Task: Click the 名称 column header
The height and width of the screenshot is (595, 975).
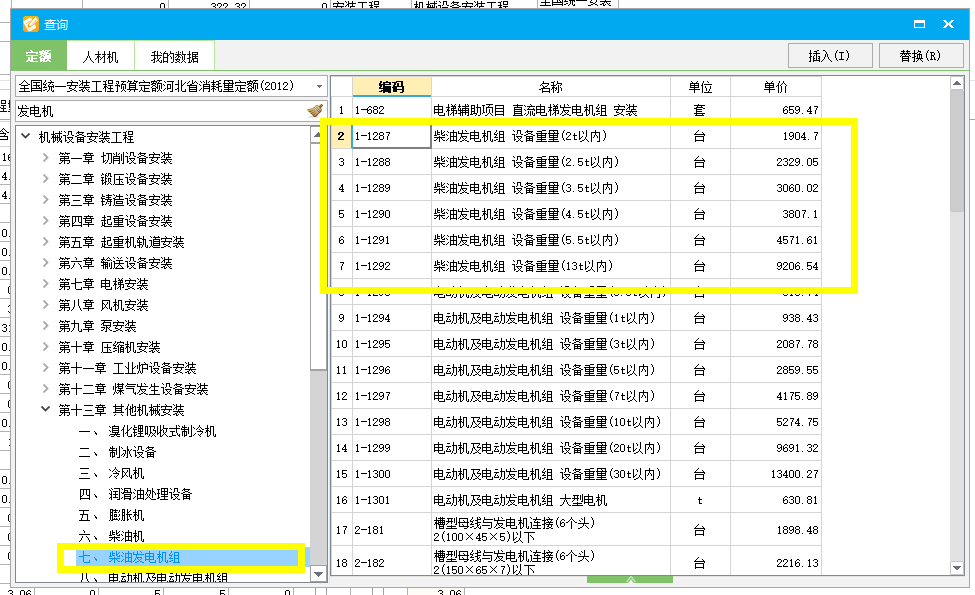Action: click(551, 86)
